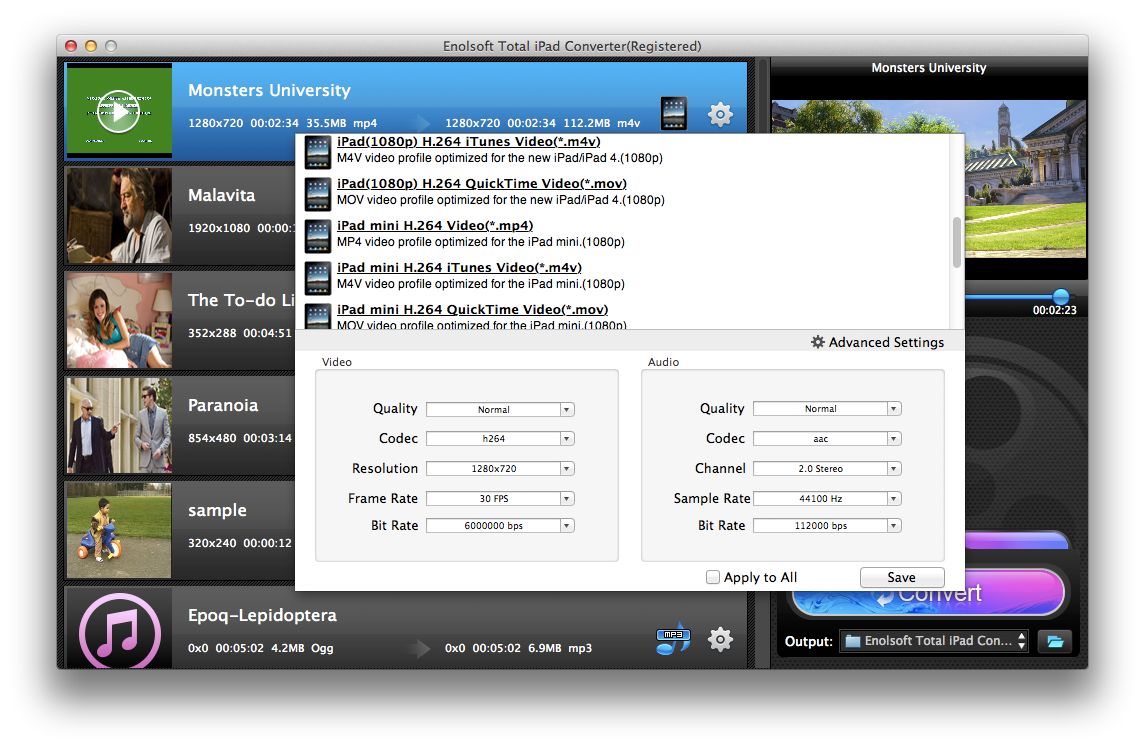Click the Malavita title text
This screenshot has height=748, width=1145.
tap(221, 195)
